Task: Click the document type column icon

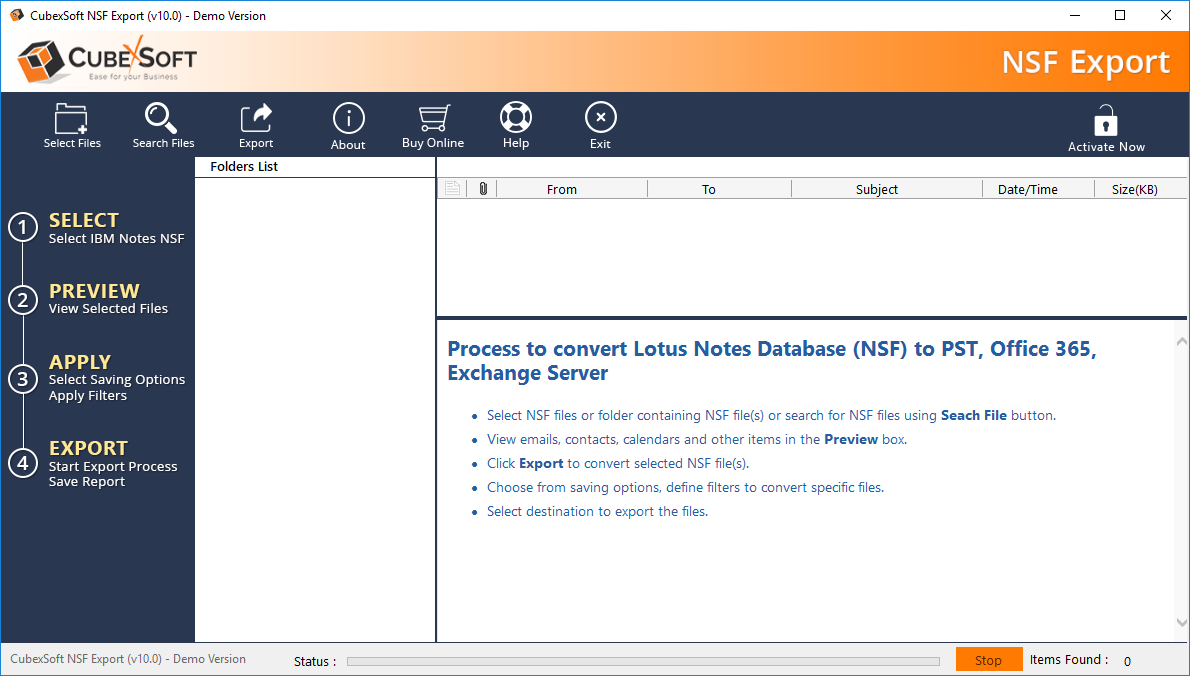Action: pyautogui.click(x=453, y=189)
